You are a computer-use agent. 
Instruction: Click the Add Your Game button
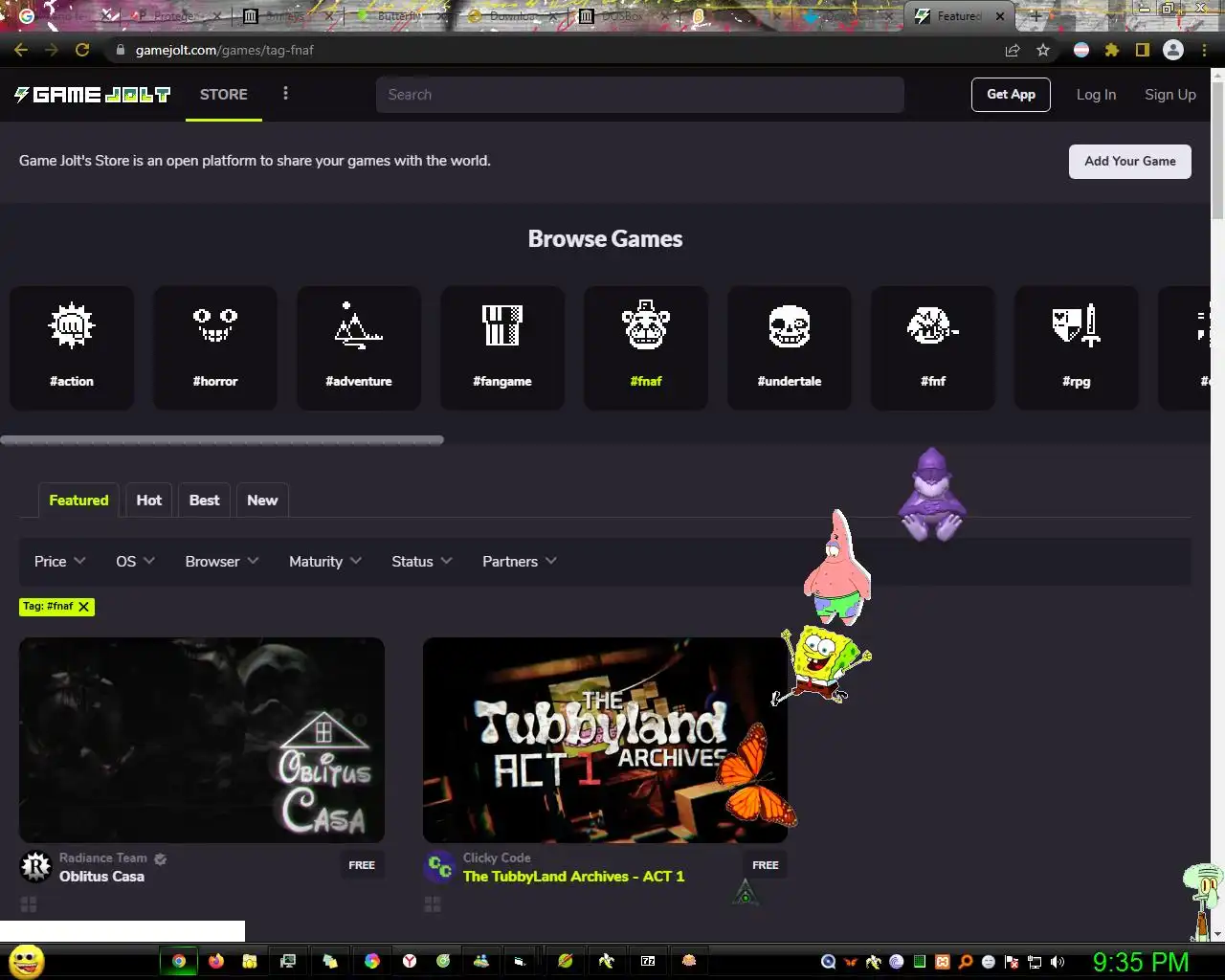pos(1130,161)
